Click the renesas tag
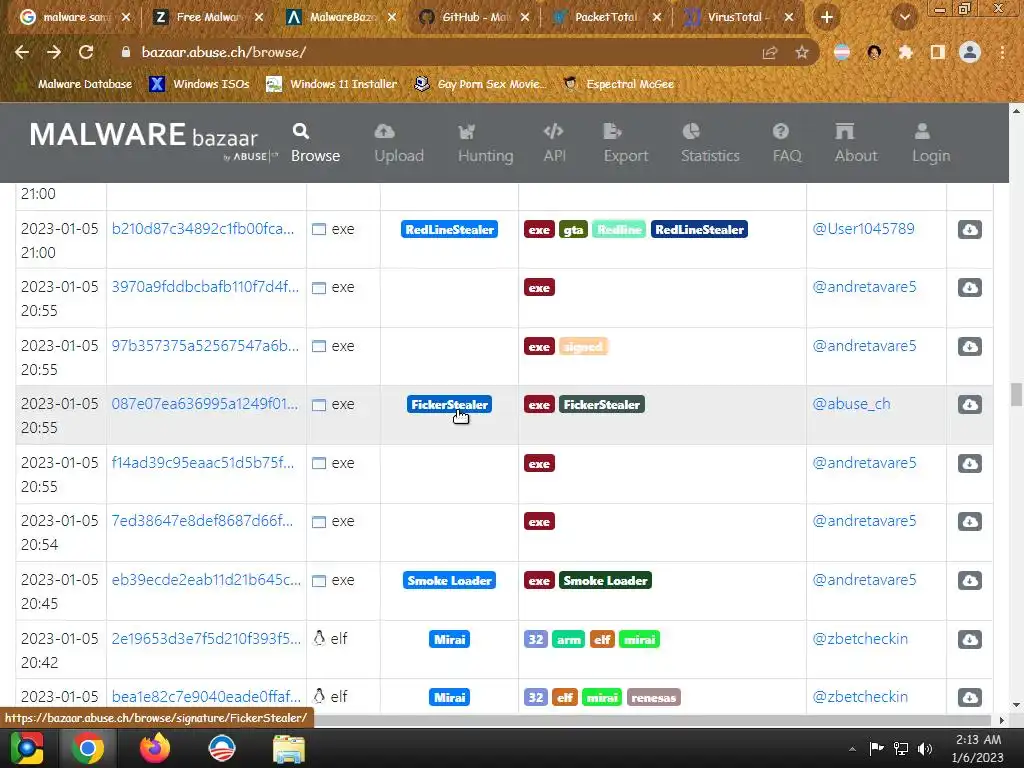The width and height of the screenshot is (1024, 768). [654, 697]
